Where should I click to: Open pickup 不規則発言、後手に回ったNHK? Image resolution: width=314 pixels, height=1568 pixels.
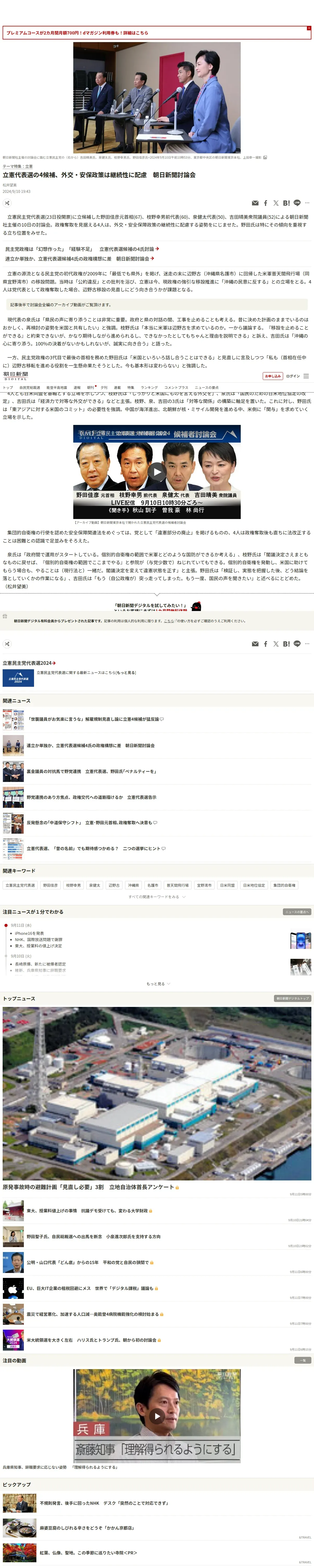point(104,1503)
